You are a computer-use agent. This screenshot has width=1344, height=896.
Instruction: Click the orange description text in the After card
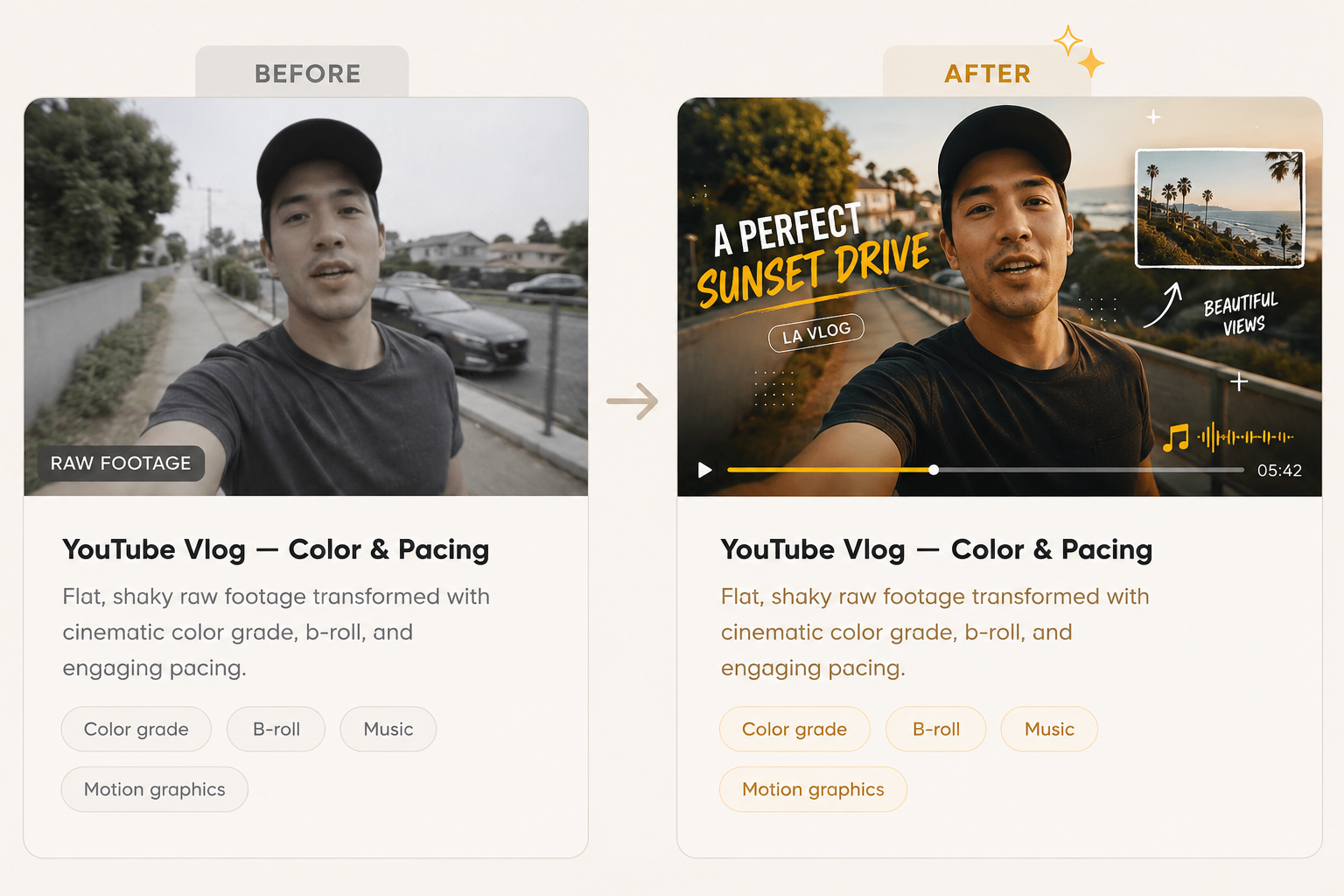[934, 632]
